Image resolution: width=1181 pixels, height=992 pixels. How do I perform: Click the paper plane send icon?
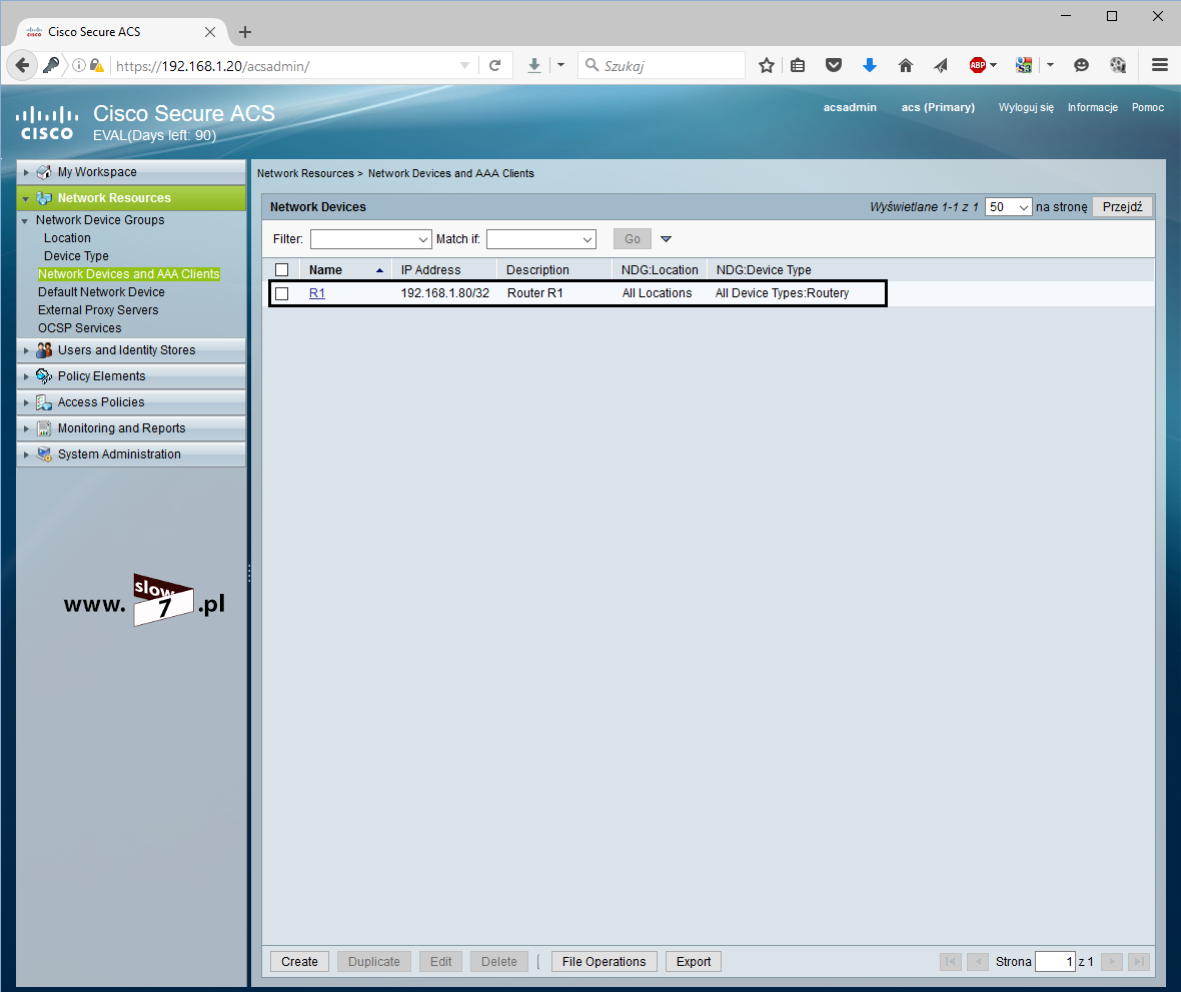[941, 66]
